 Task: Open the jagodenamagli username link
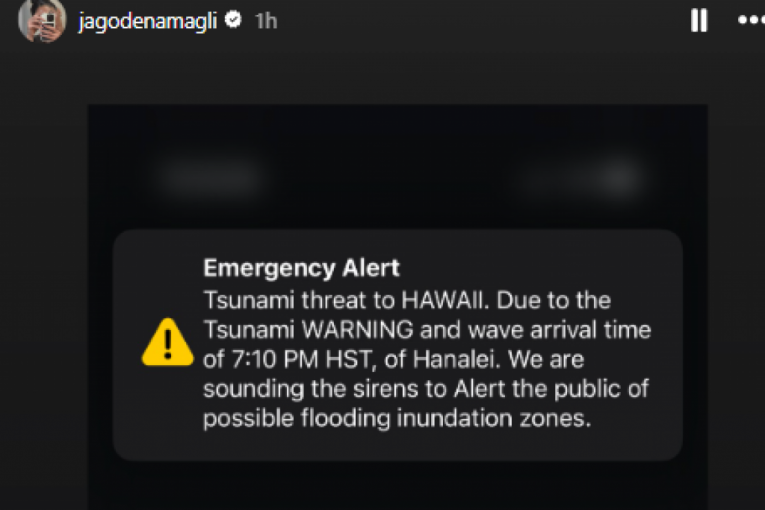point(148,21)
